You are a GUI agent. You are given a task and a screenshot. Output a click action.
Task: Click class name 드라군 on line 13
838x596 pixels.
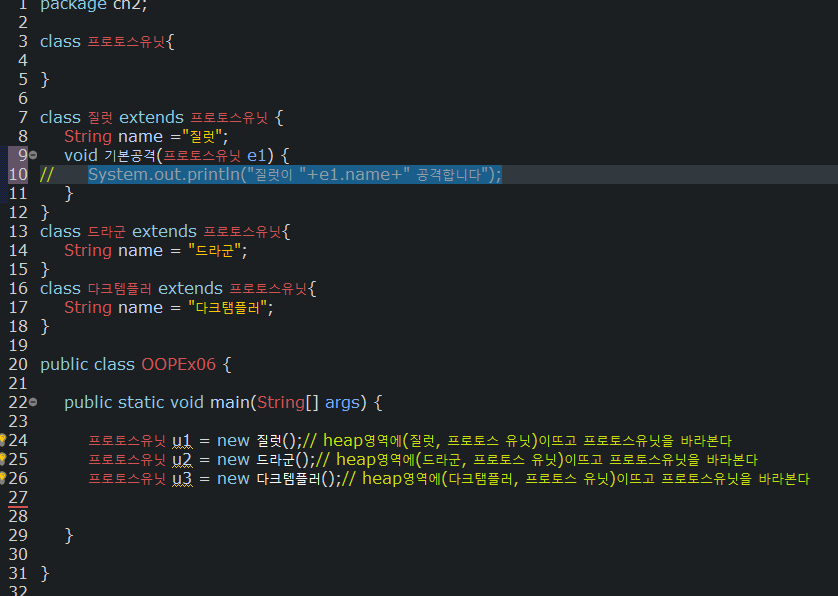point(107,231)
